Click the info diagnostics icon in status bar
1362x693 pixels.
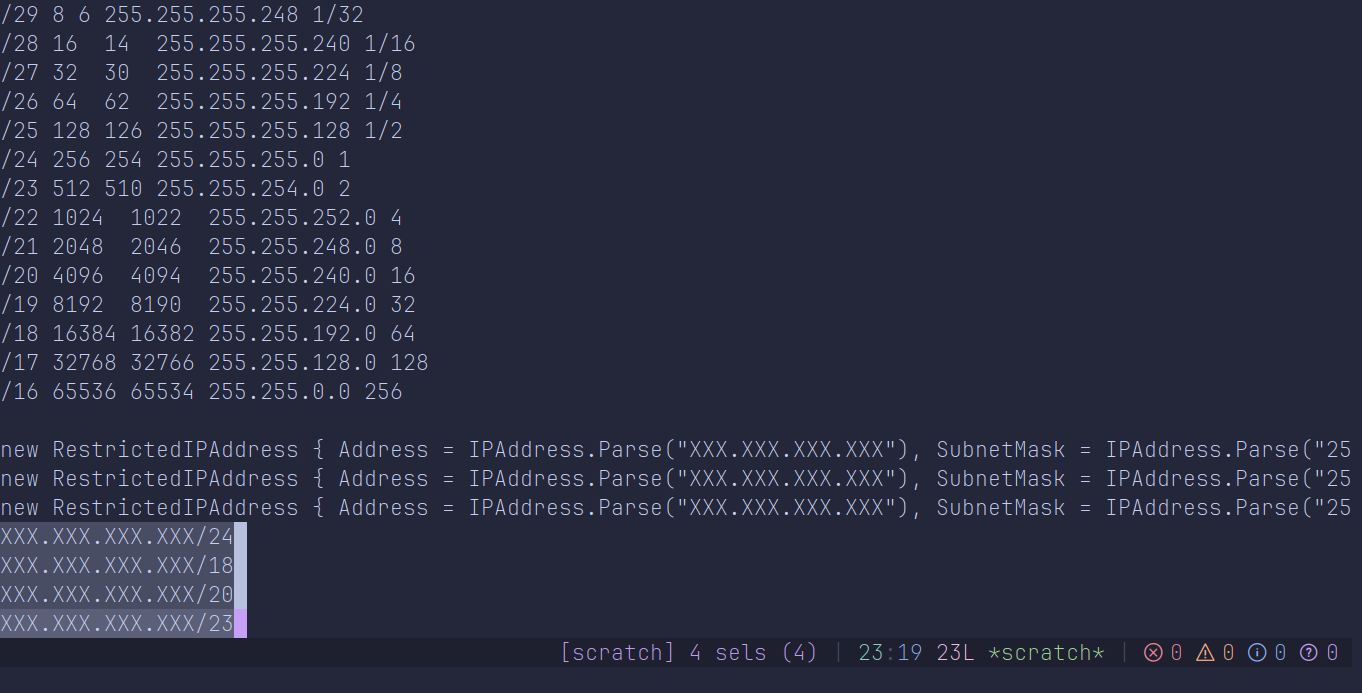(x=1257, y=653)
